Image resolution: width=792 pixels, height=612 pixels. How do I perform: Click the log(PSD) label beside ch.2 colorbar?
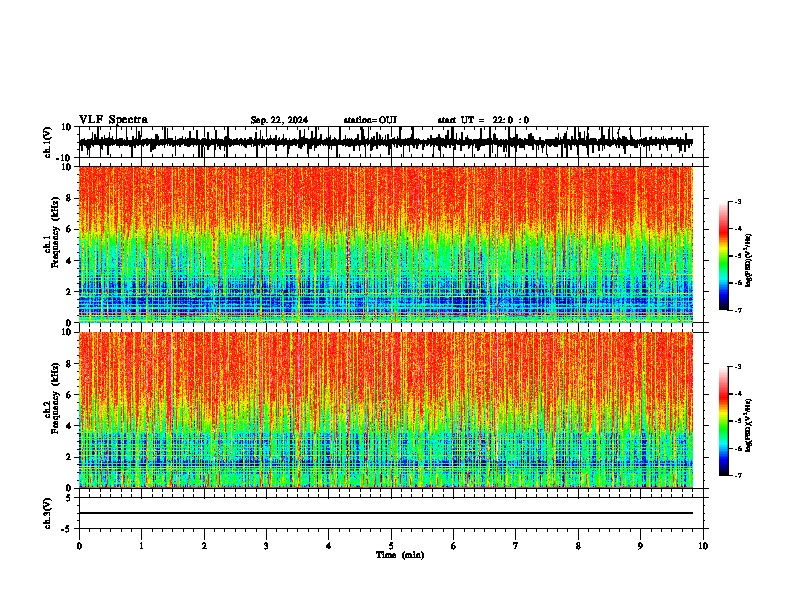point(749,425)
